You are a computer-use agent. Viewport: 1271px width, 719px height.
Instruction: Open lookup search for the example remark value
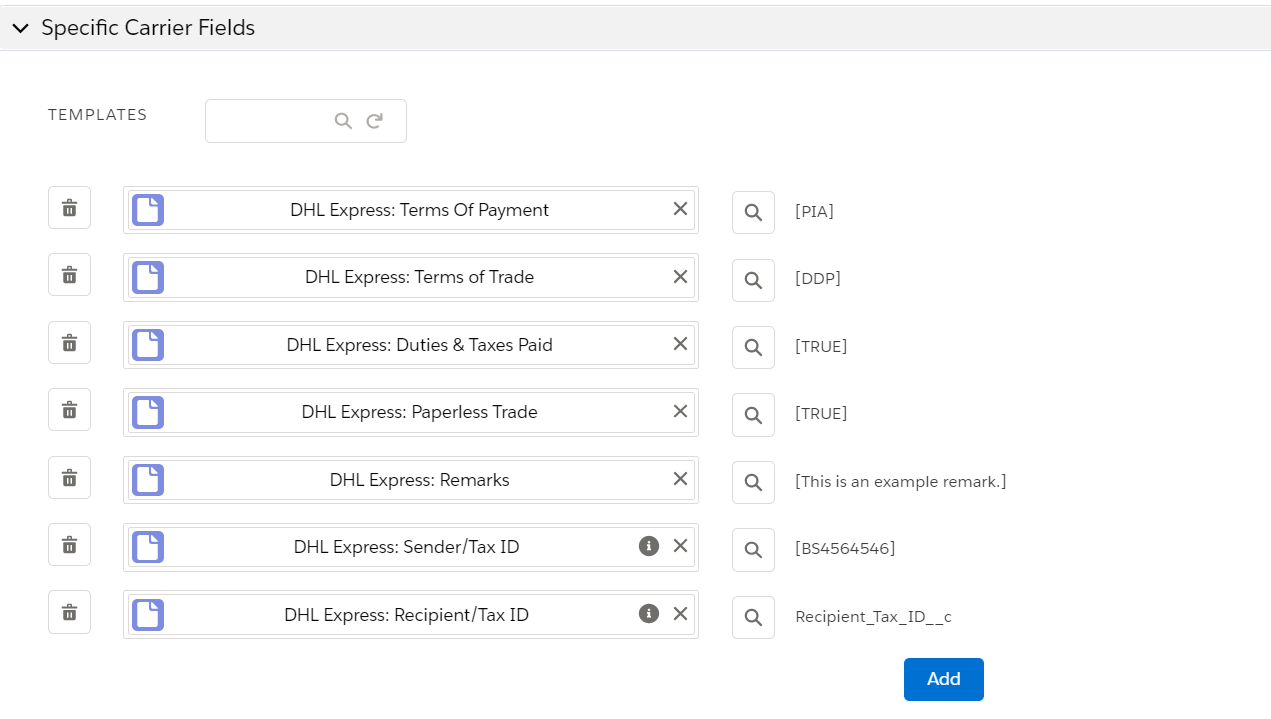(x=753, y=482)
